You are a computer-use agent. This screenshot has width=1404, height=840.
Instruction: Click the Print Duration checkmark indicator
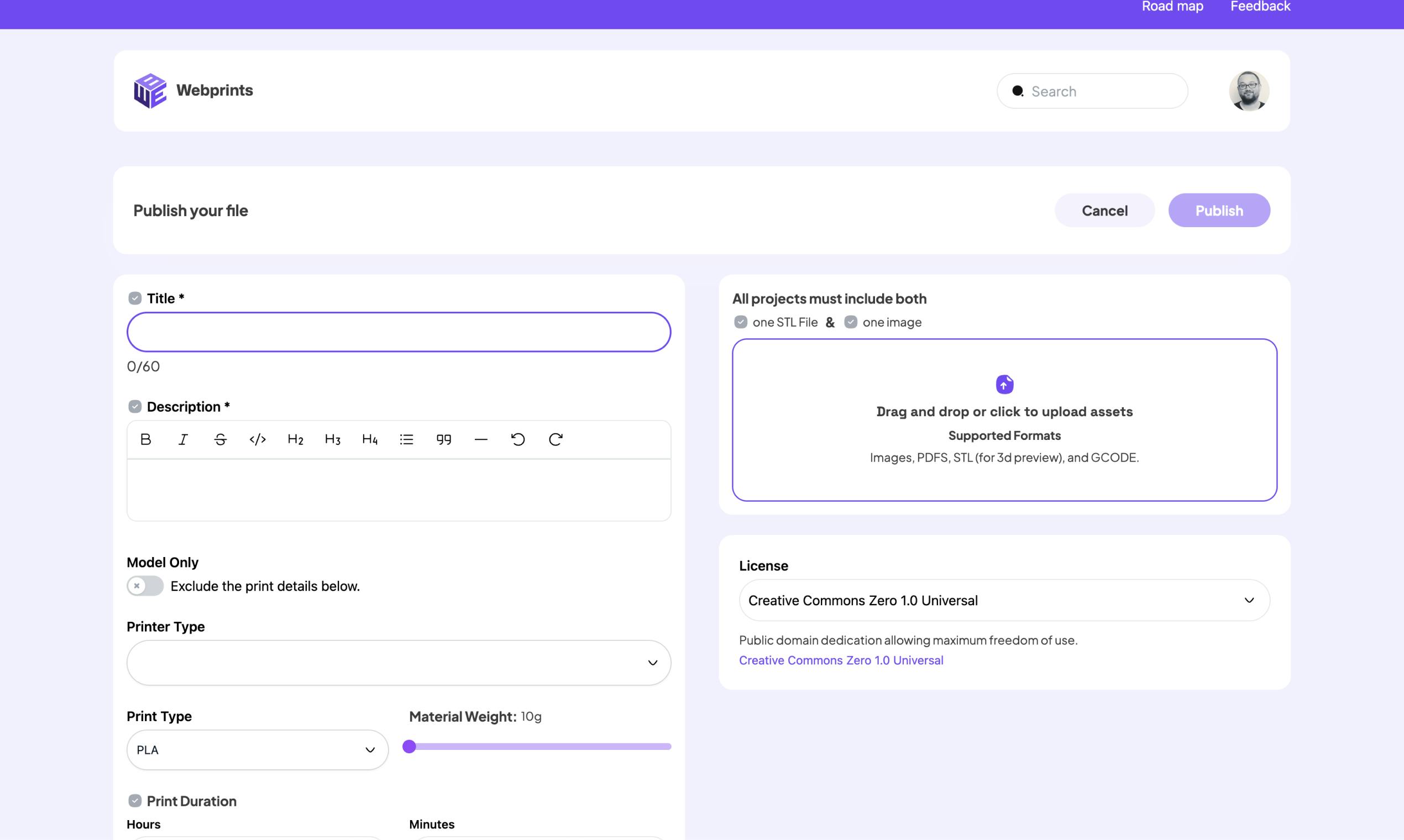tap(135, 801)
